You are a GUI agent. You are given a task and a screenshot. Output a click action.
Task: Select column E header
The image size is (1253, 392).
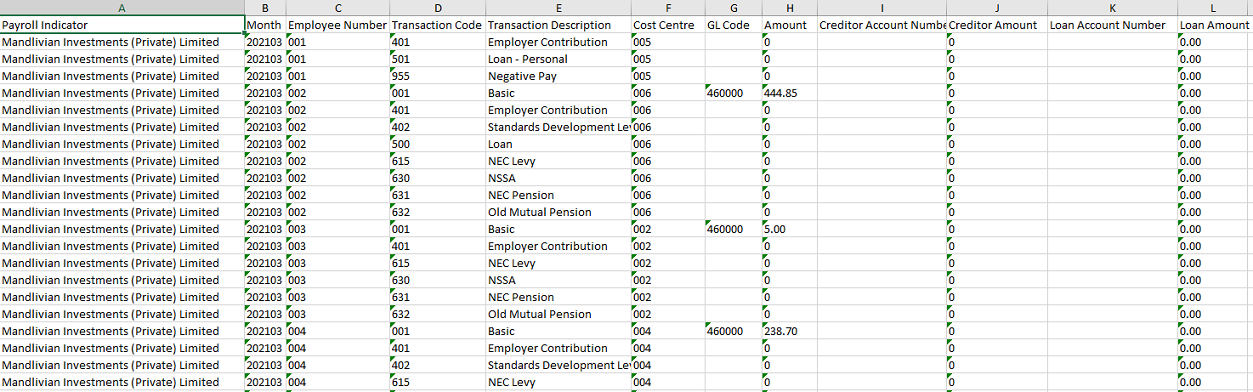[559, 7]
